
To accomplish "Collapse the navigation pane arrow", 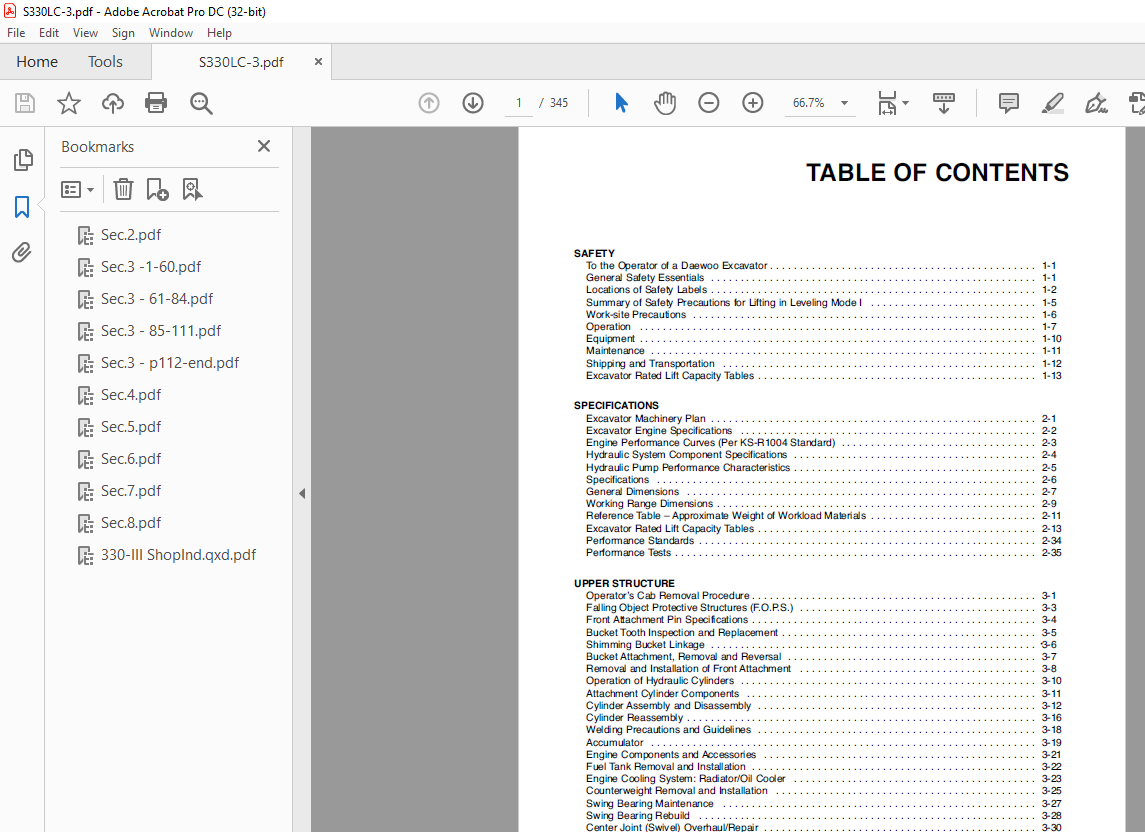I will [302, 494].
